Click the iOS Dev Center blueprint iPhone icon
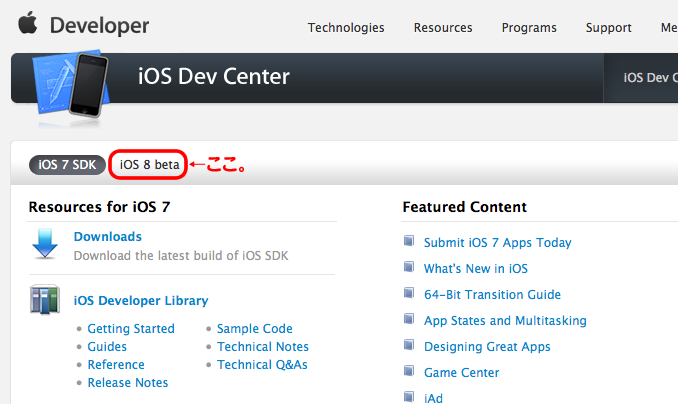678x404 pixels. click(x=71, y=84)
